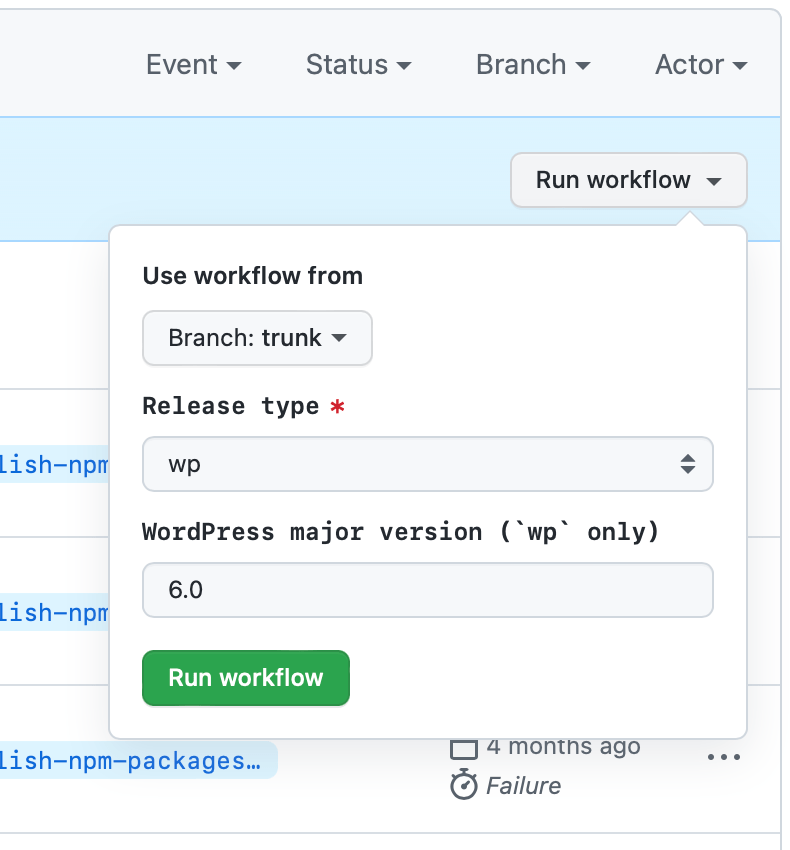Open the Release type selection list
The width and height of the screenshot is (790, 850).
point(428,464)
